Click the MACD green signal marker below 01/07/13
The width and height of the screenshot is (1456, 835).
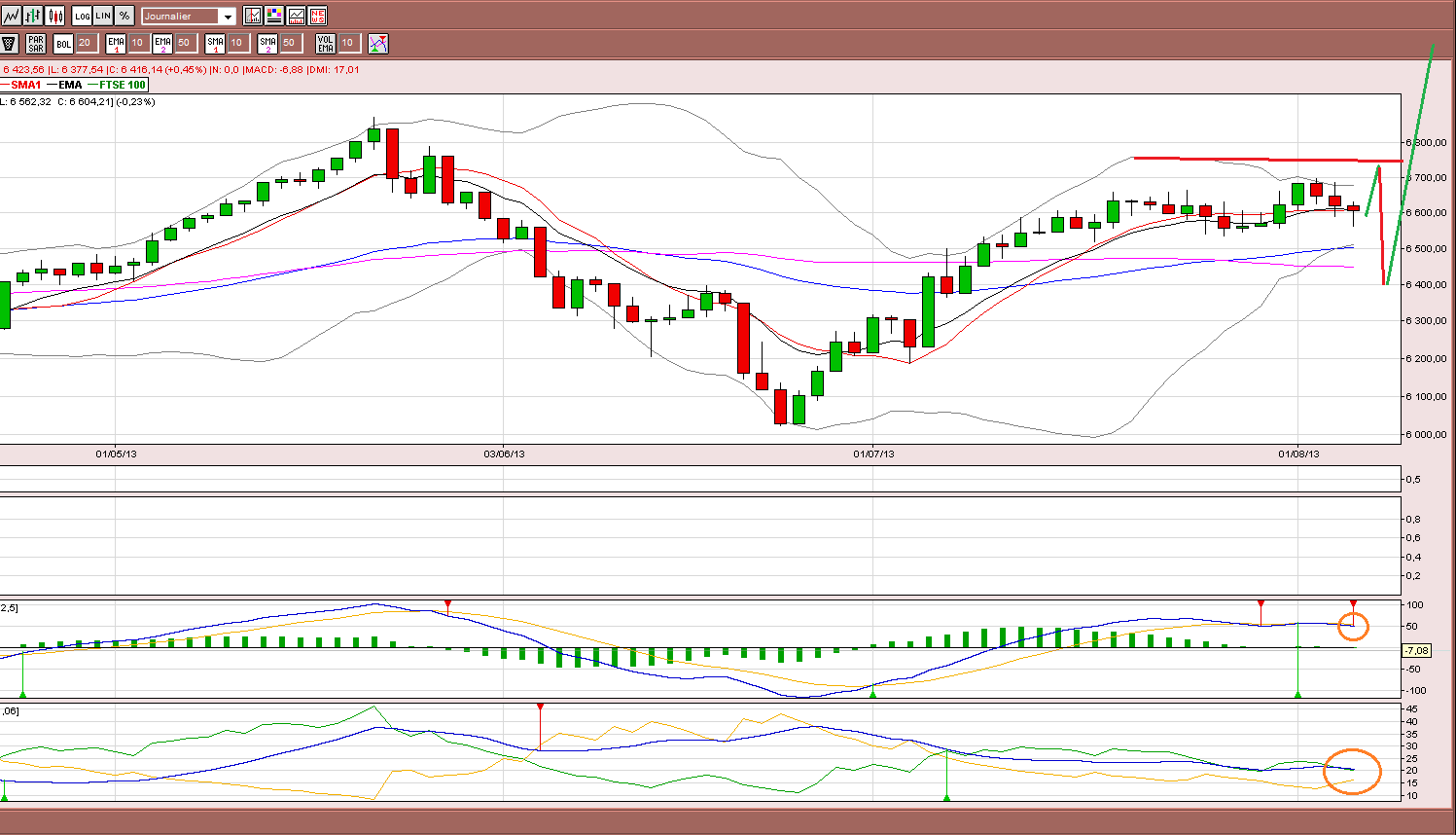[872, 693]
